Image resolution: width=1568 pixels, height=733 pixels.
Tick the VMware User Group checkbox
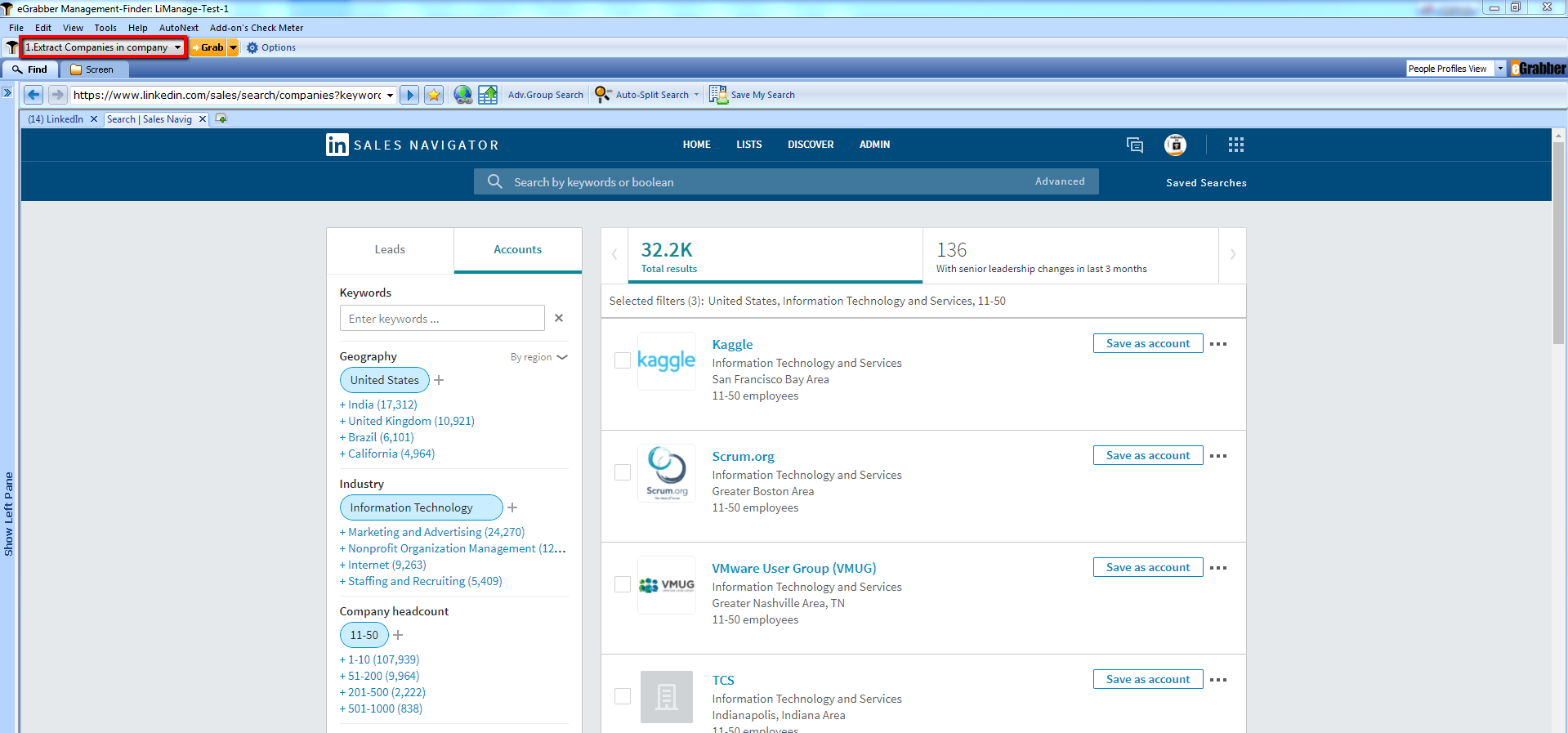point(623,584)
